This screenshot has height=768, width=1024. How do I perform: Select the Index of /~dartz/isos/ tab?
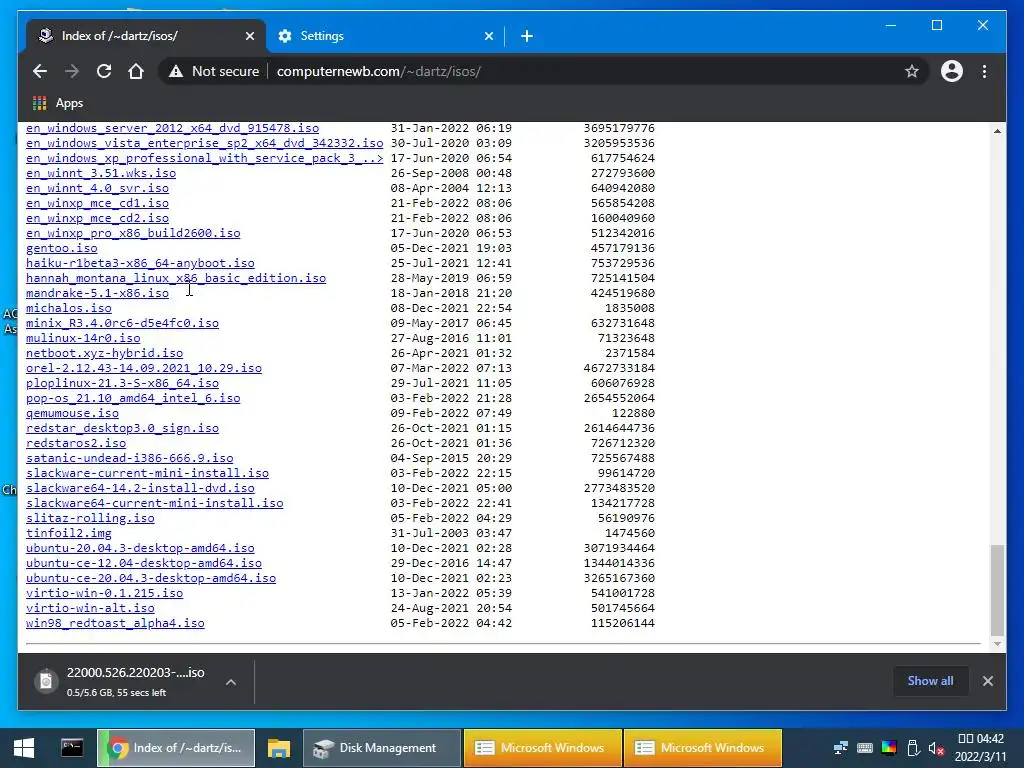[146, 36]
